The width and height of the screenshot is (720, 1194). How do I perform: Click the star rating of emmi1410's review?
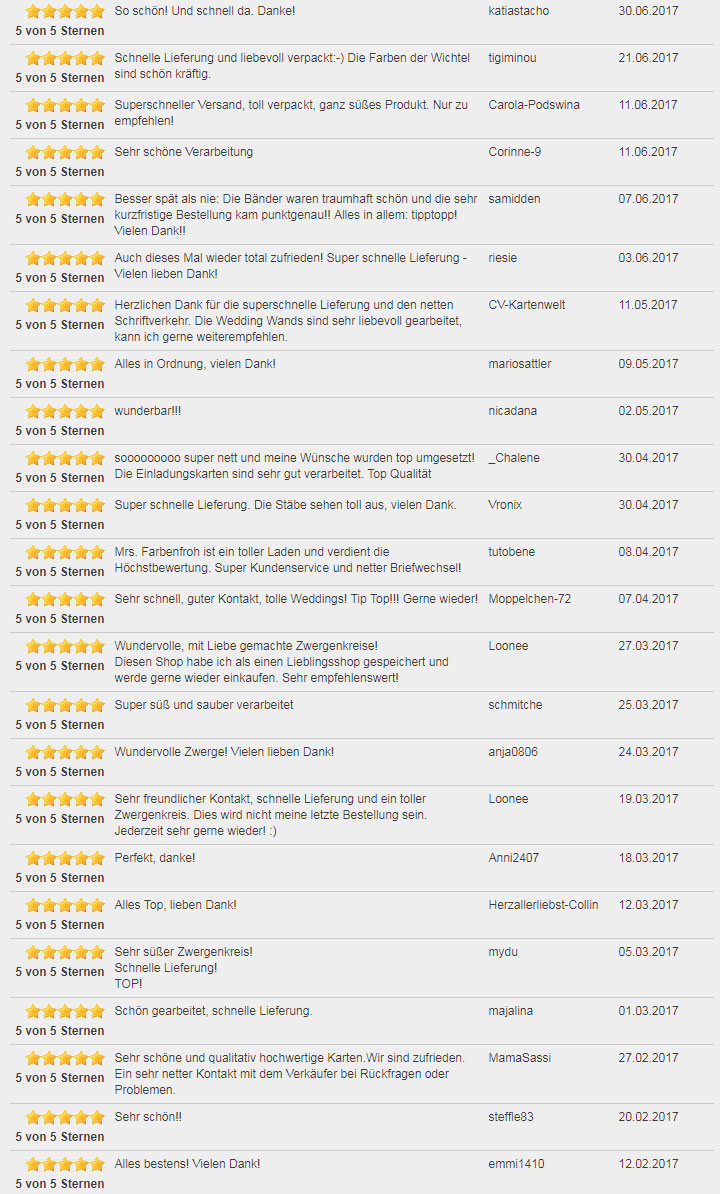65,1164
